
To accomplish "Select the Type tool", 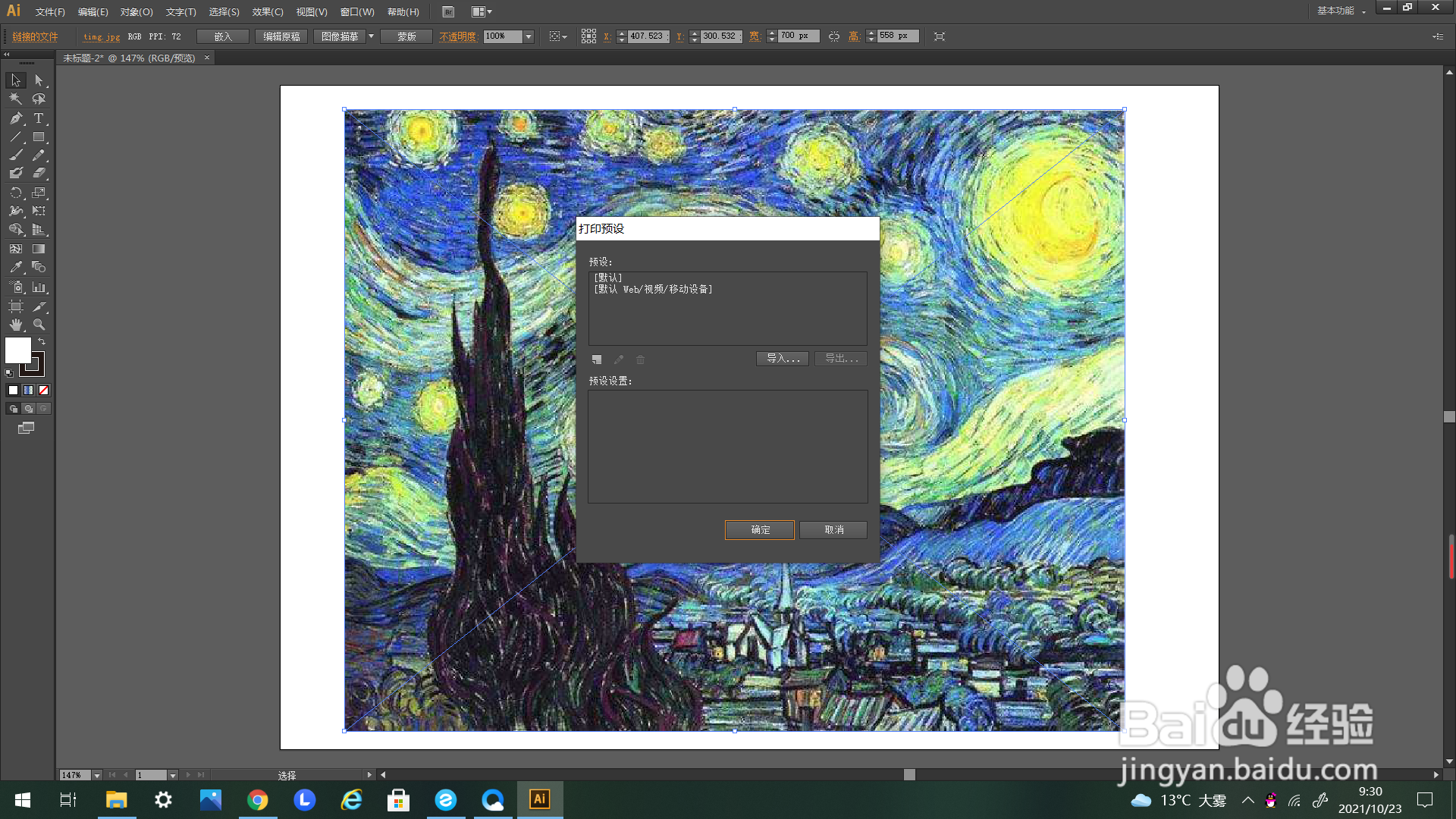I will (39, 118).
